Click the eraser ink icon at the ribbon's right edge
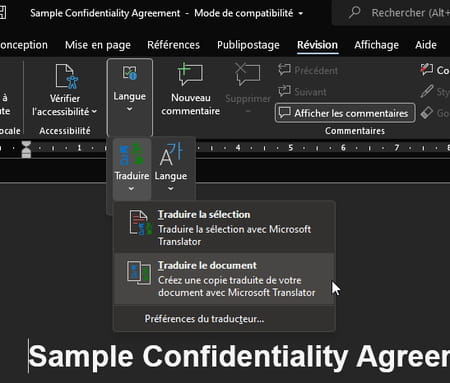Viewport: 450px width, 383px height. pyautogui.click(x=427, y=113)
